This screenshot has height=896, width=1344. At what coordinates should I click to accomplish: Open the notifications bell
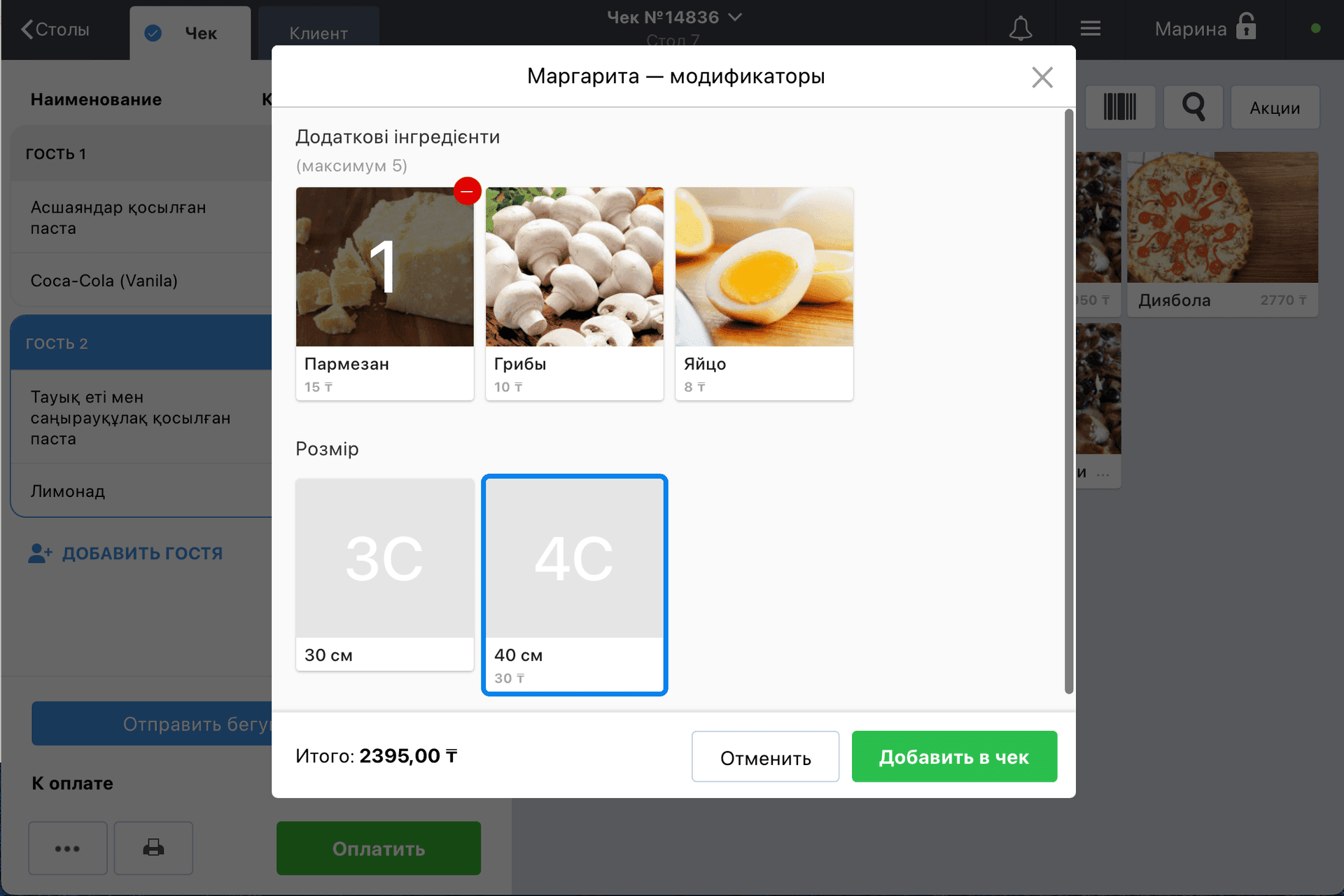pyautogui.click(x=1020, y=29)
